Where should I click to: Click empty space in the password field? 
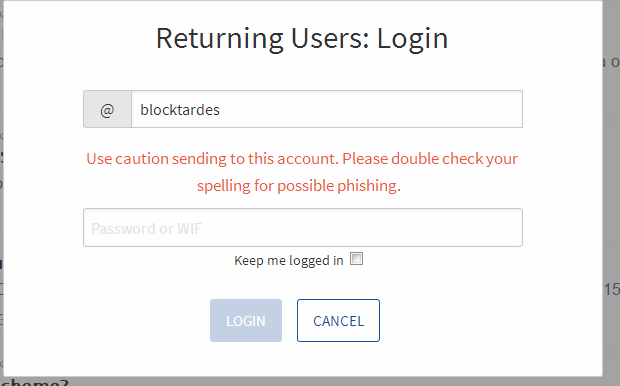pos(362,227)
